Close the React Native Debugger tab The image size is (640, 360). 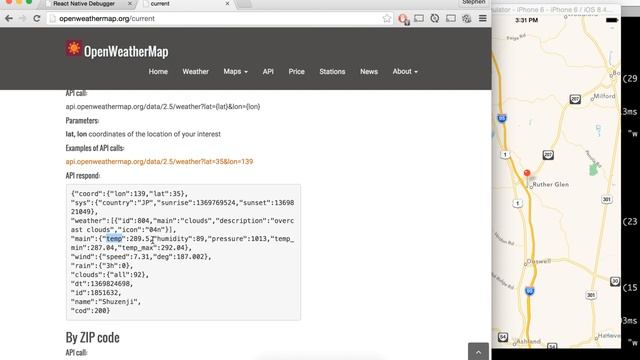point(130,4)
